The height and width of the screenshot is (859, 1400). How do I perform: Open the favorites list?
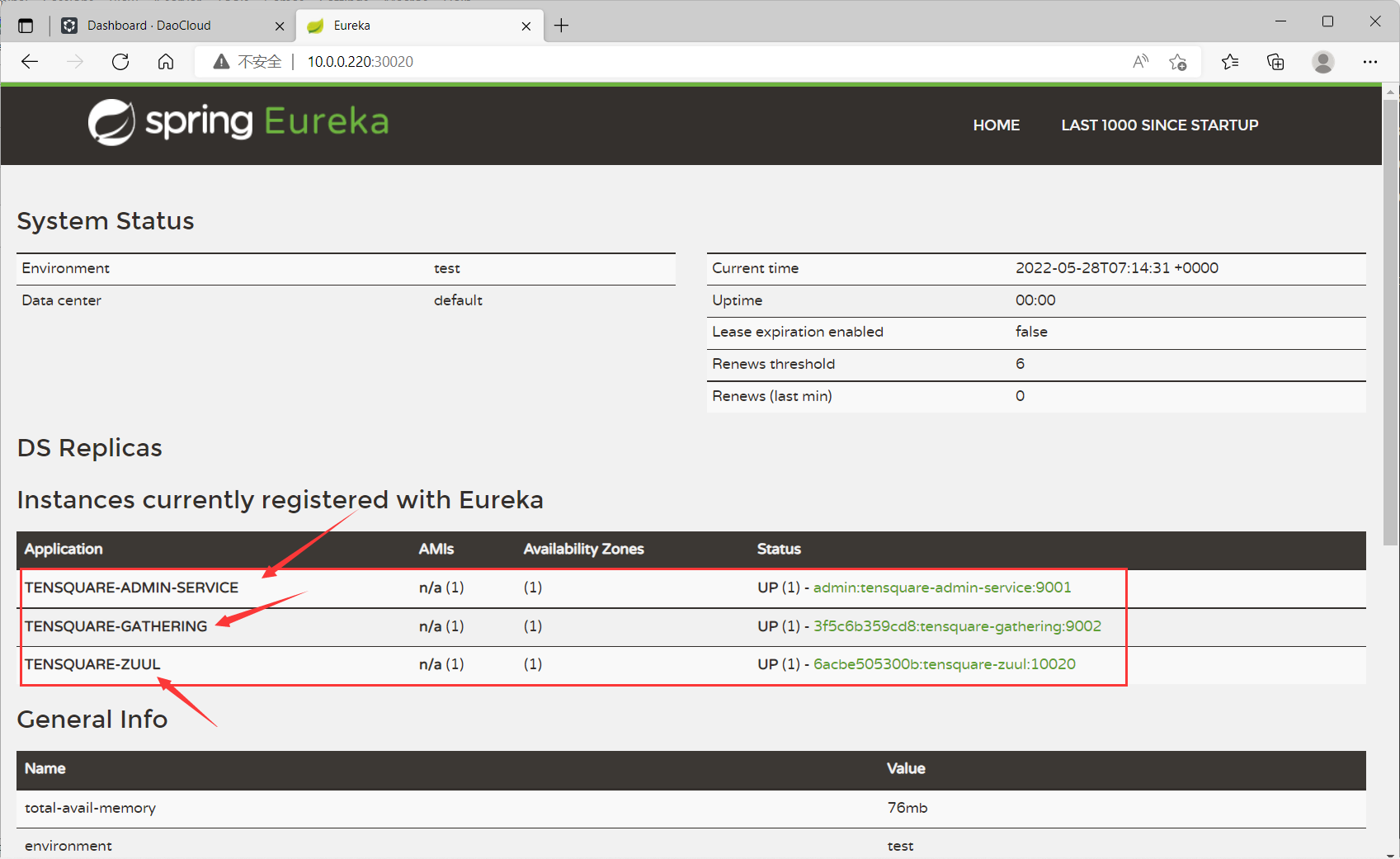tap(1230, 62)
